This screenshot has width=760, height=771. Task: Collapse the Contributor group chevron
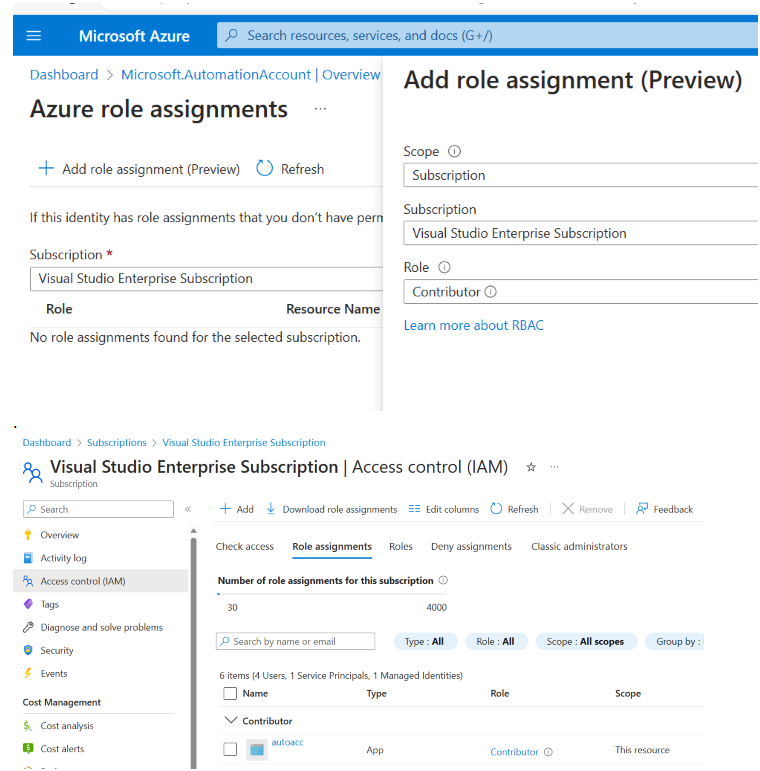point(230,720)
